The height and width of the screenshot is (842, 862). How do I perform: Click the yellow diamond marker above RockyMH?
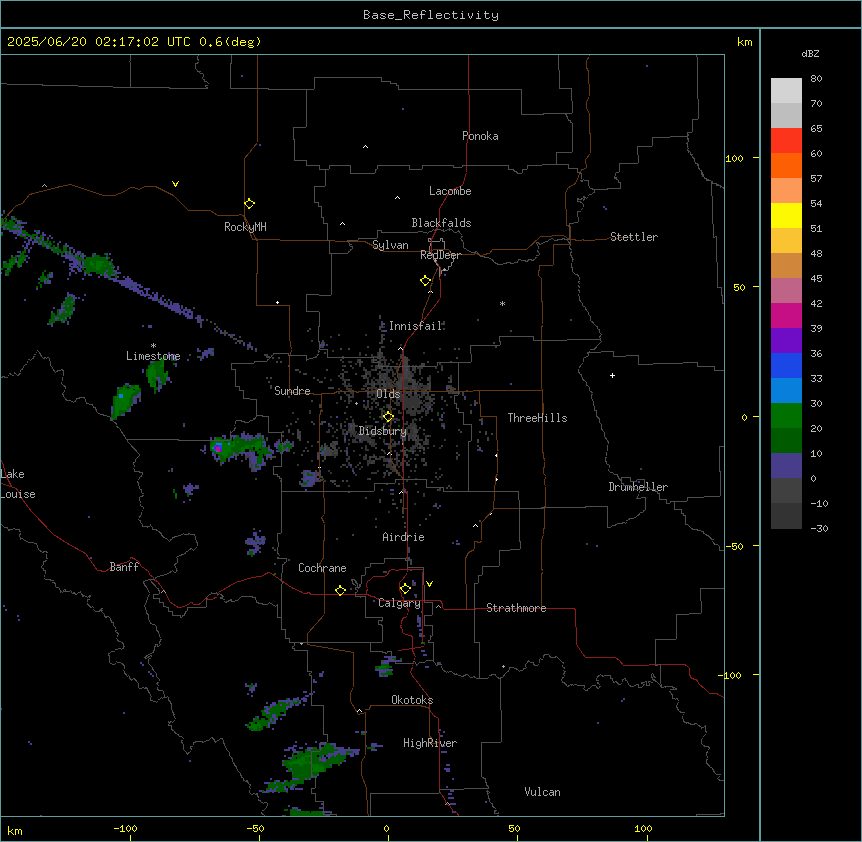click(x=249, y=204)
